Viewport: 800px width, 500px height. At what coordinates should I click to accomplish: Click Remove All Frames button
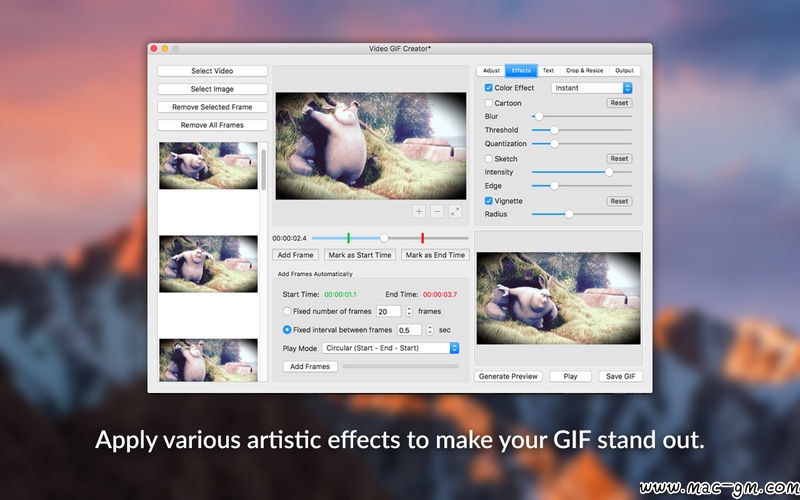[x=212, y=125]
